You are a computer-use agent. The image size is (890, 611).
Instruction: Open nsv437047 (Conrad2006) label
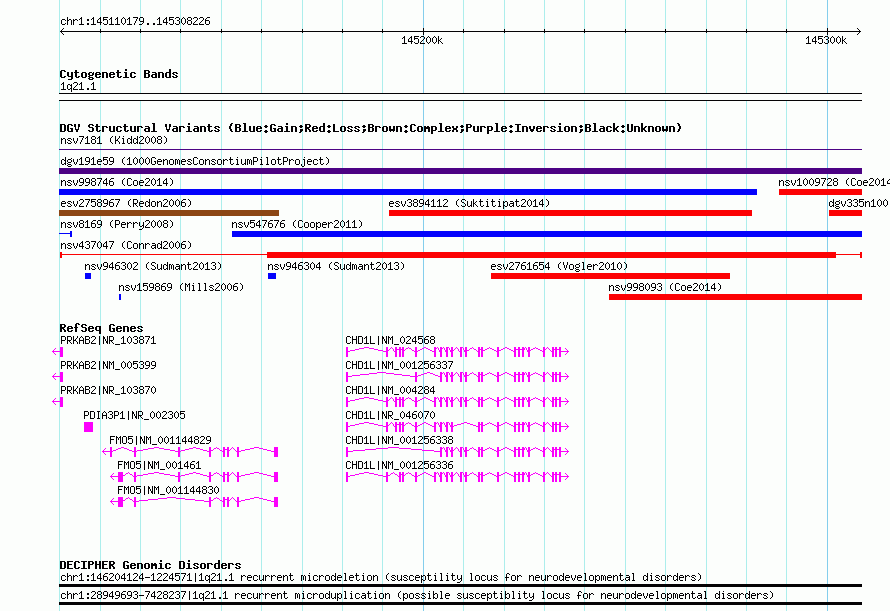point(126,245)
